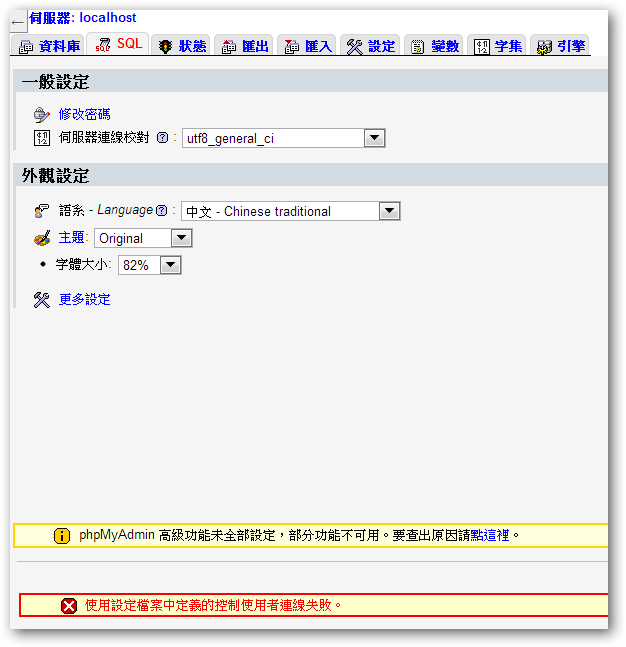Click the 修改密碼 change password link
This screenshot has height=647, width=626.
point(85,114)
